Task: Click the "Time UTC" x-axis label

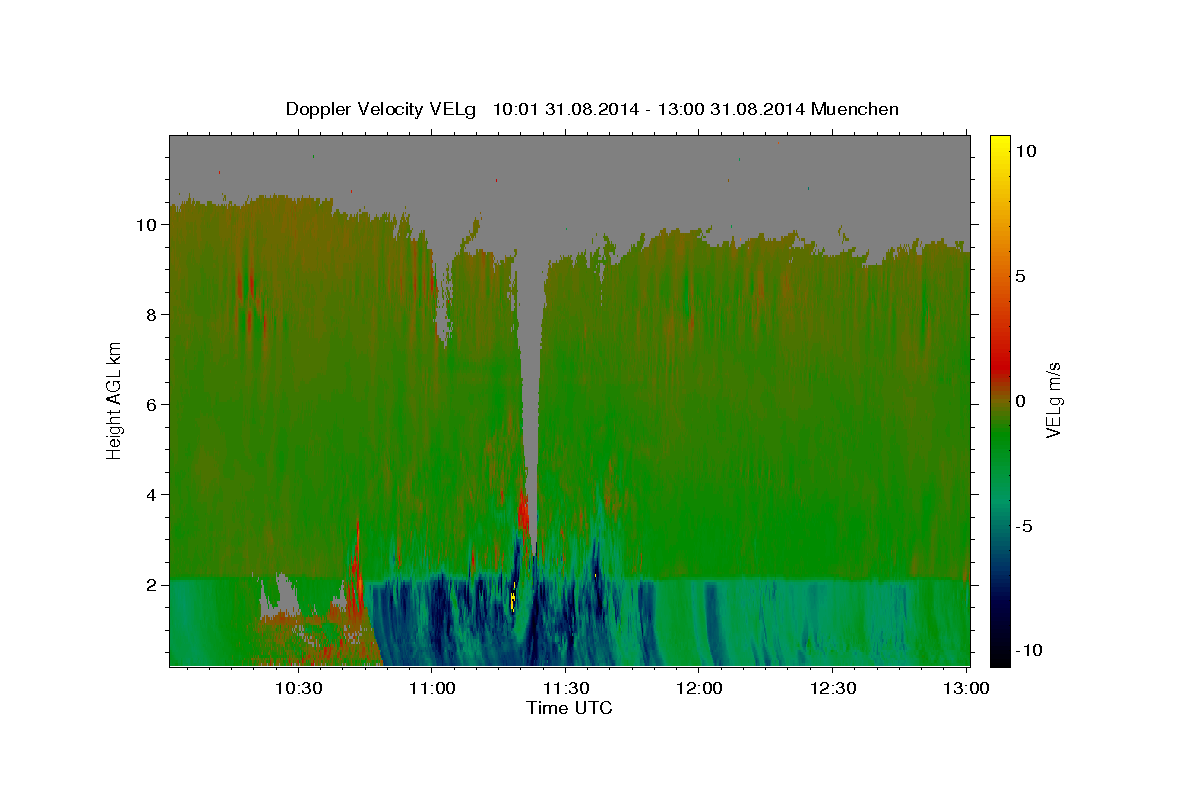Action: (x=569, y=708)
